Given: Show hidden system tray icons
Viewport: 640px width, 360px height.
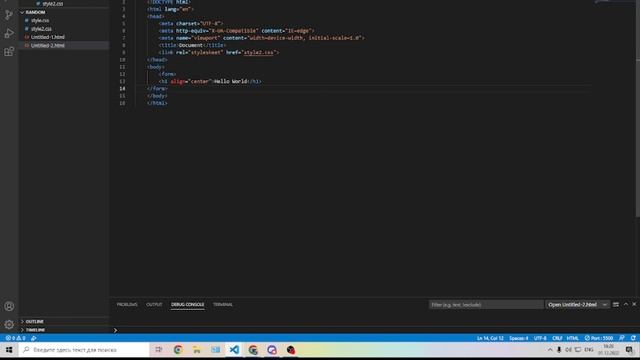Looking at the screenshot, I should click(x=550, y=350).
